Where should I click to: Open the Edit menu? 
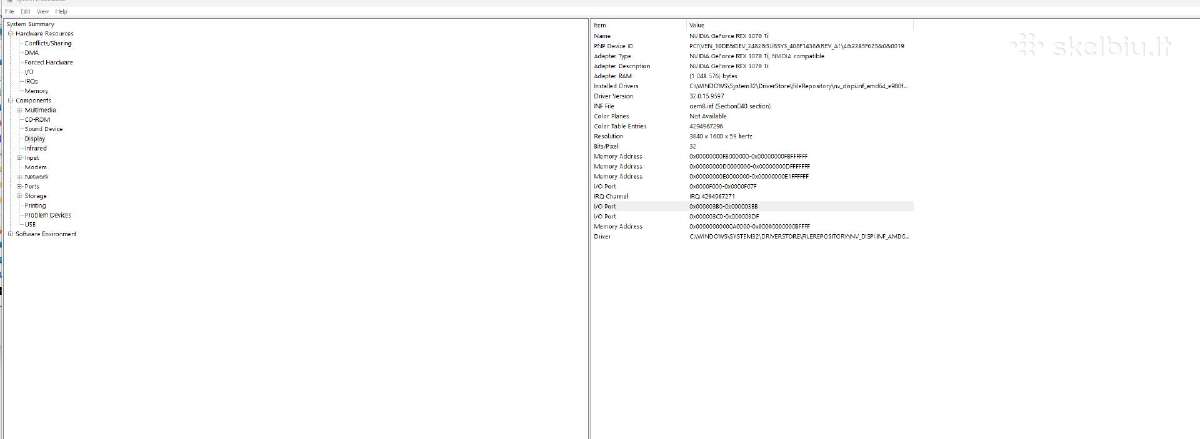25,11
